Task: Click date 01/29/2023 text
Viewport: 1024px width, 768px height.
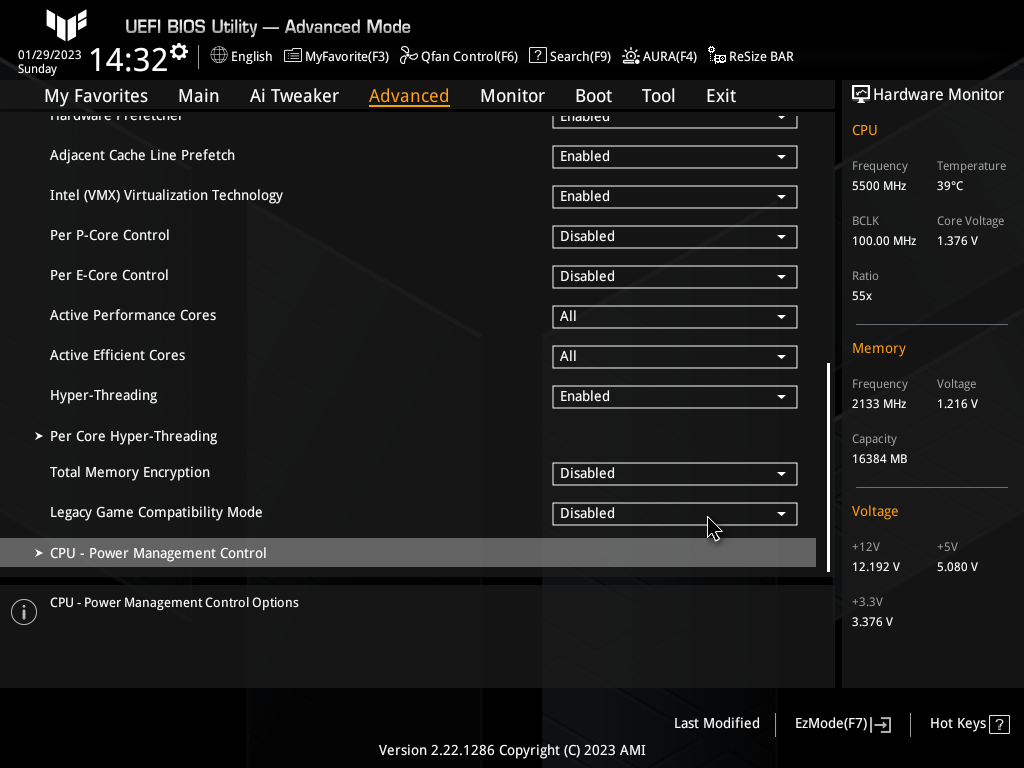Action: [x=50, y=55]
